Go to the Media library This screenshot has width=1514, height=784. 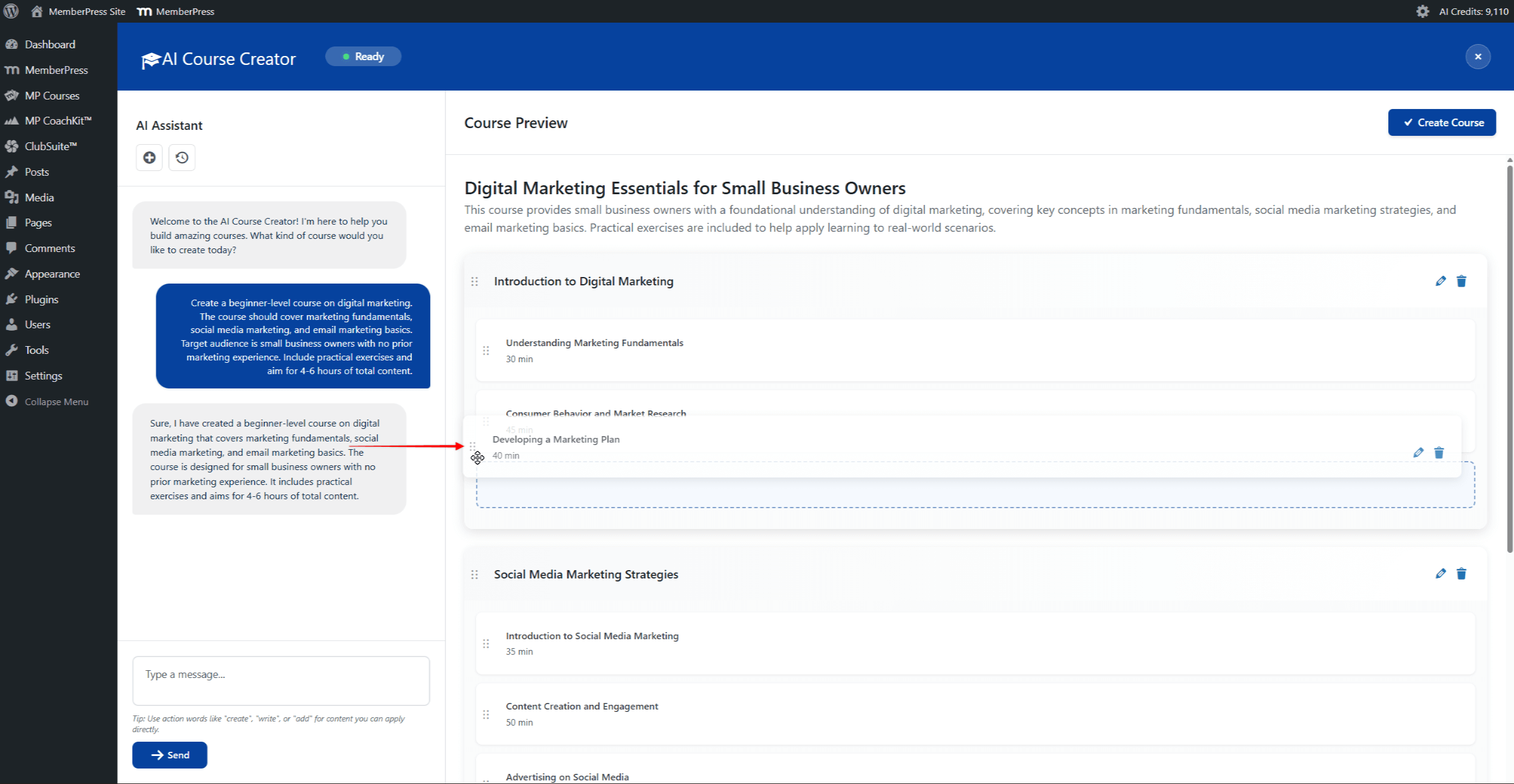point(39,197)
